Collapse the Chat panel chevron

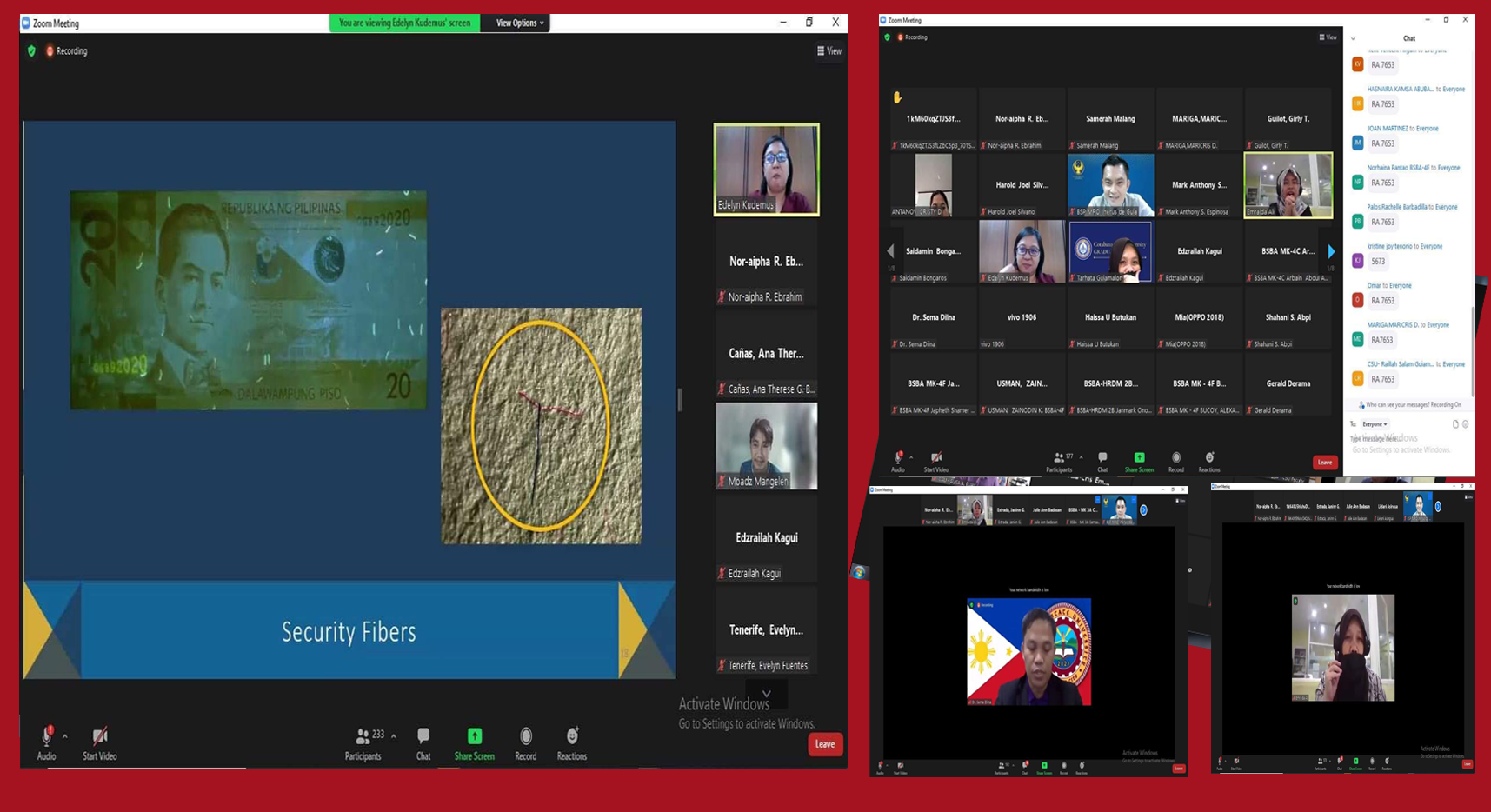[x=1353, y=38]
